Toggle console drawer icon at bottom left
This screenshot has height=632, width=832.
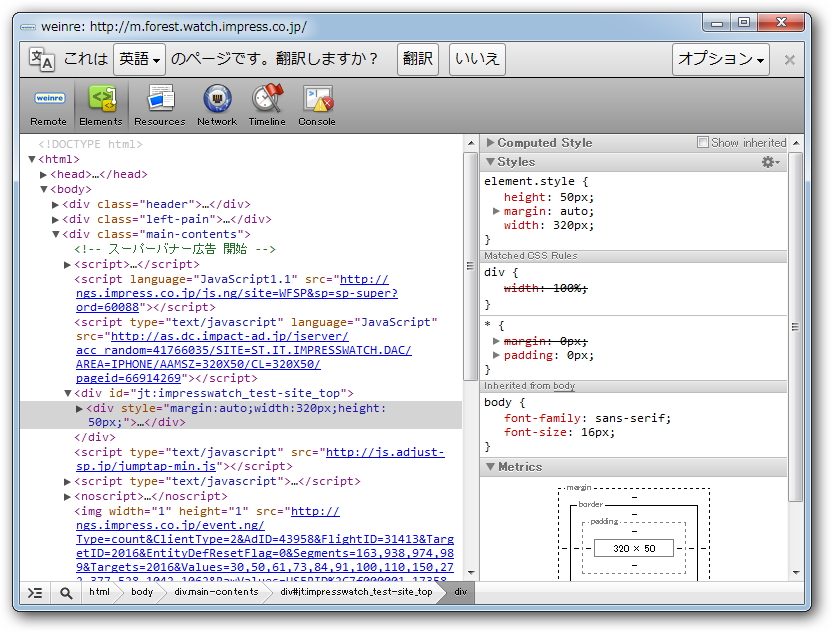[x=35, y=592]
